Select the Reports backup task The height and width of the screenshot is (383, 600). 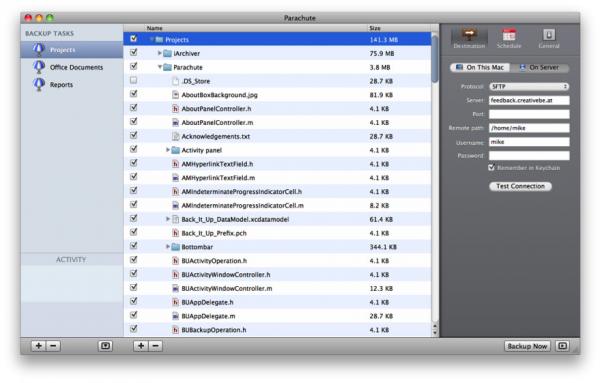pos(72,85)
